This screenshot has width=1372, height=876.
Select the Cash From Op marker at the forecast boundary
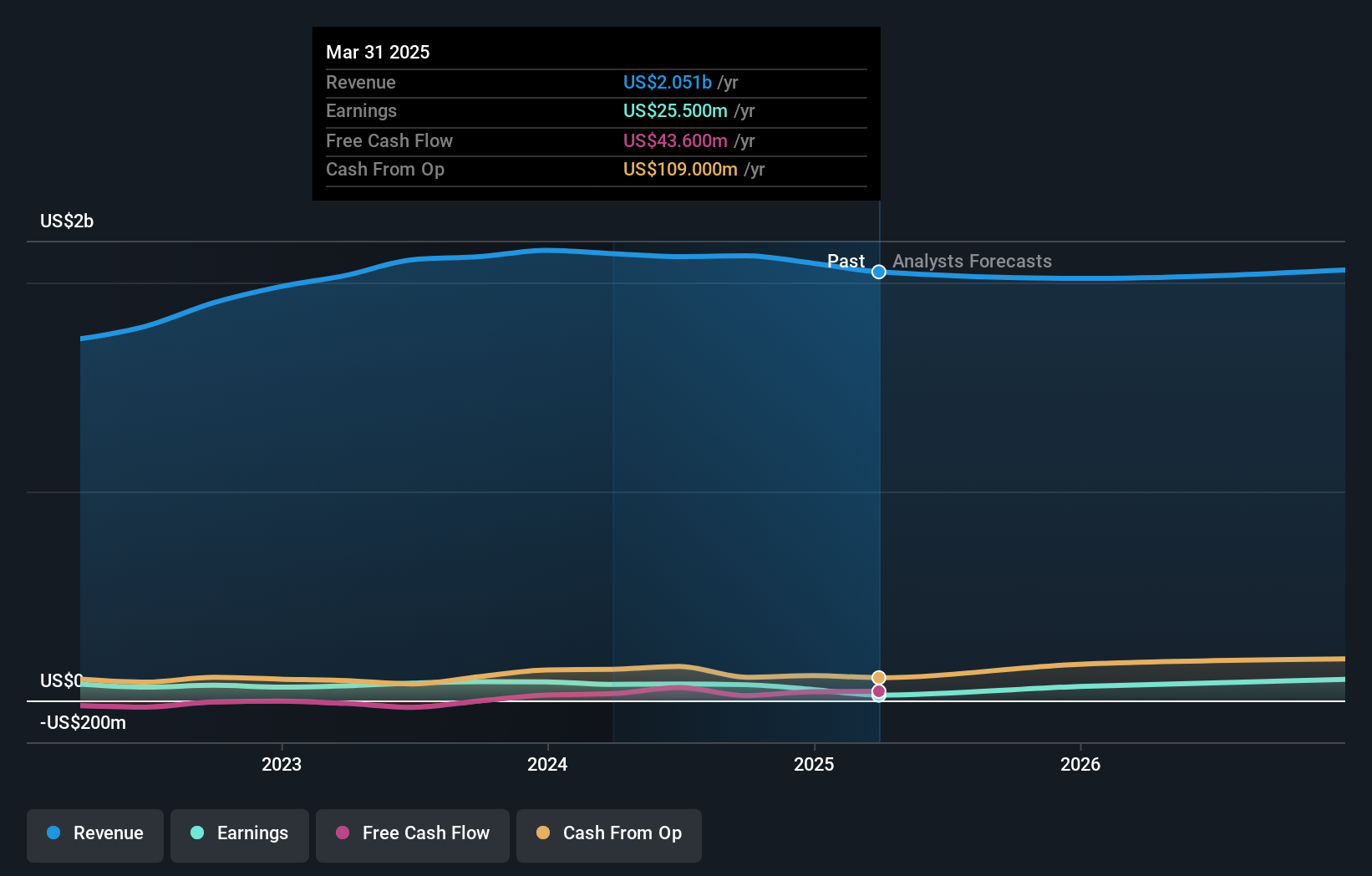click(x=878, y=677)
